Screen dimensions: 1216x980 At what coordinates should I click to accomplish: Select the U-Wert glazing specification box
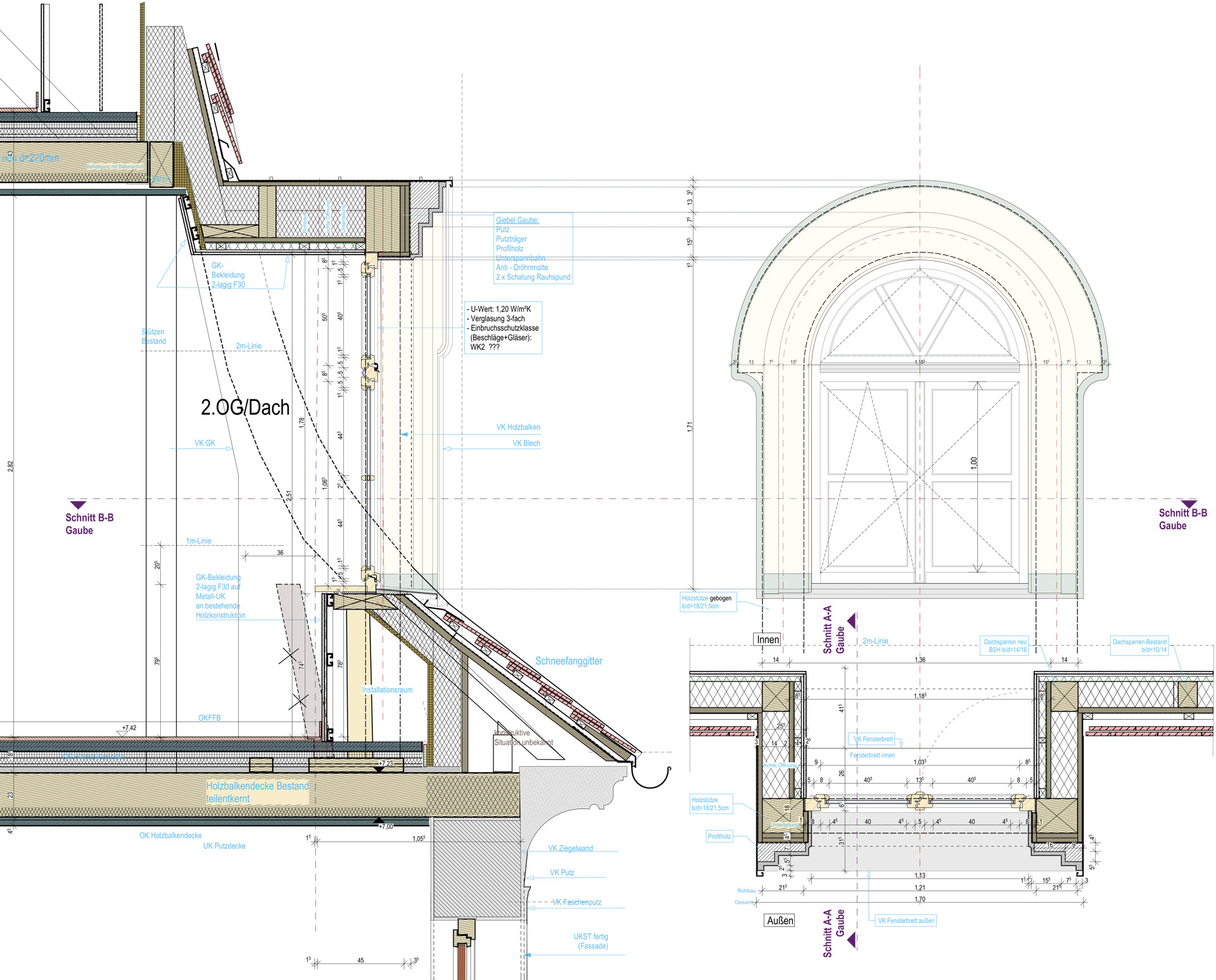click(x=503, y=328)
